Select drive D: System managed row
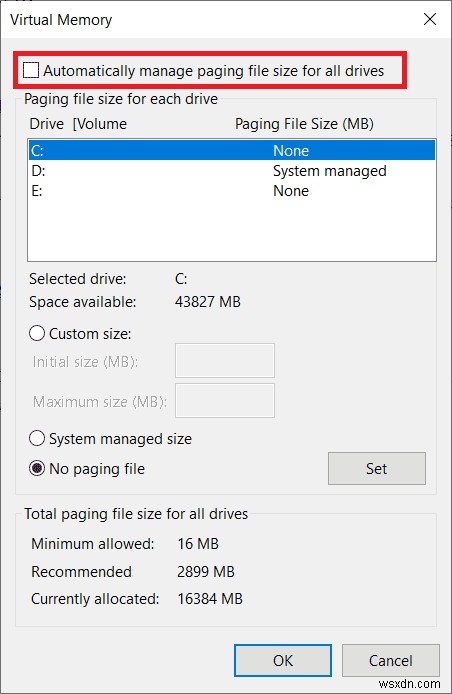The width and height of the screenshot is (452, 694). click(232, 171)
